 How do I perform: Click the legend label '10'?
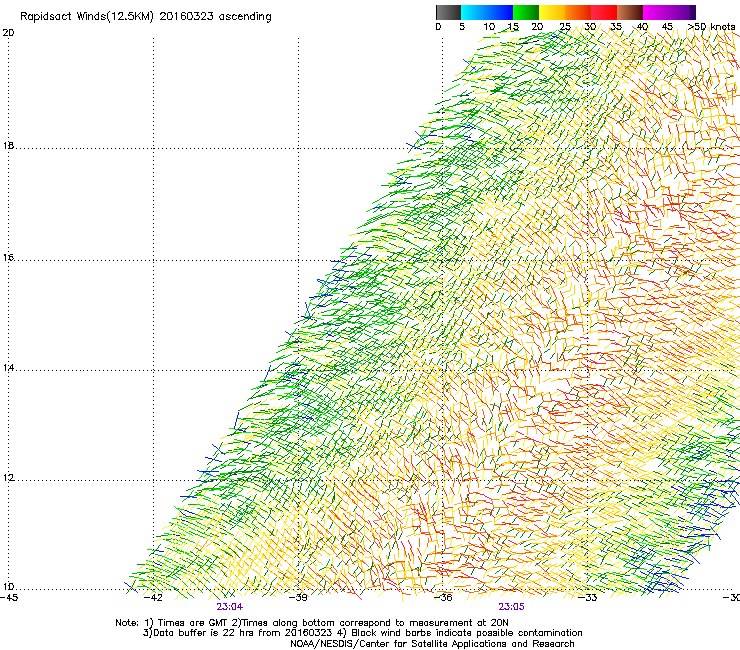pyautogui.click(x=489, y=27)
